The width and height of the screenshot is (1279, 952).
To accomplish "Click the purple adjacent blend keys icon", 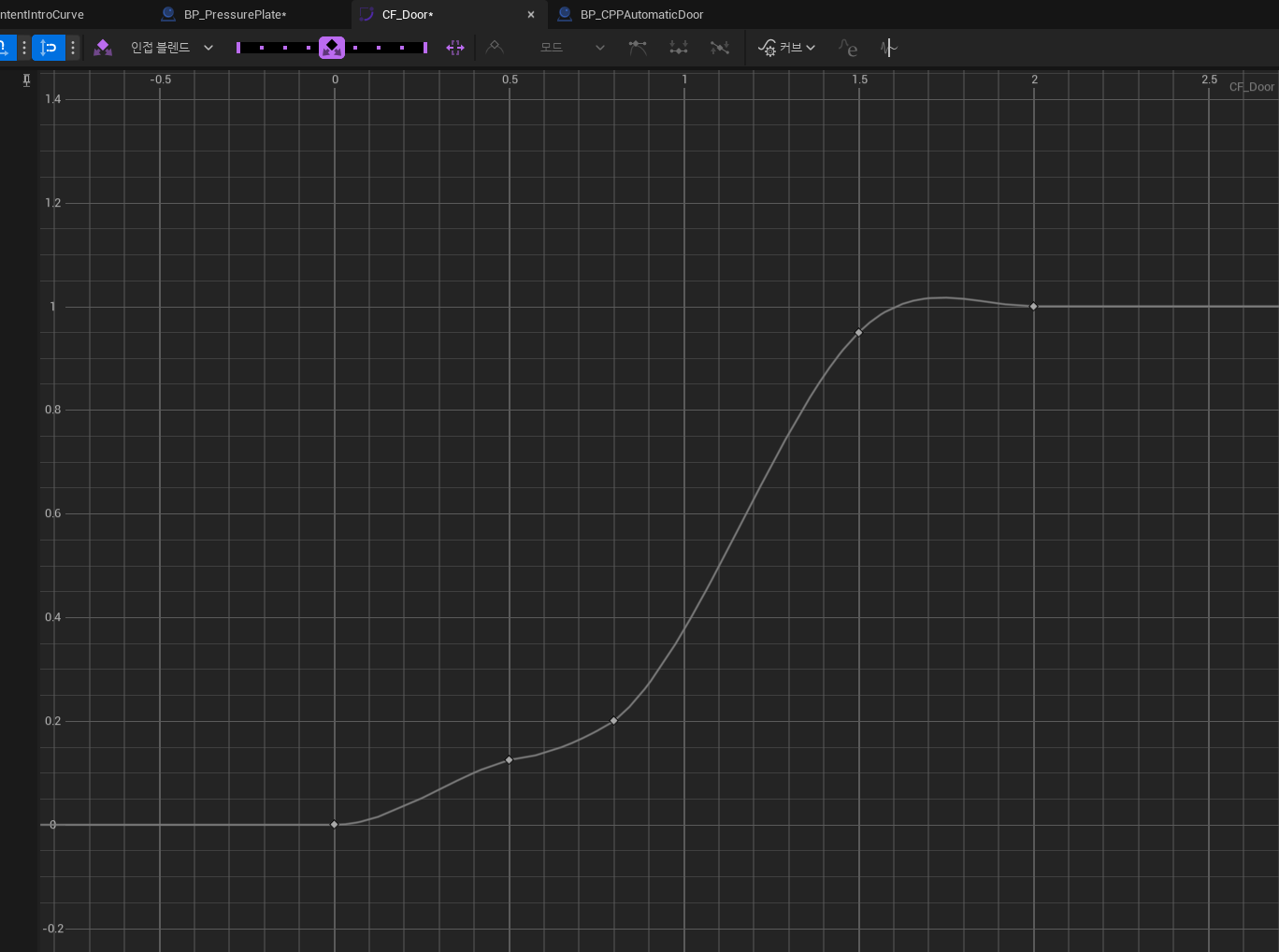I will click(103, 48).
